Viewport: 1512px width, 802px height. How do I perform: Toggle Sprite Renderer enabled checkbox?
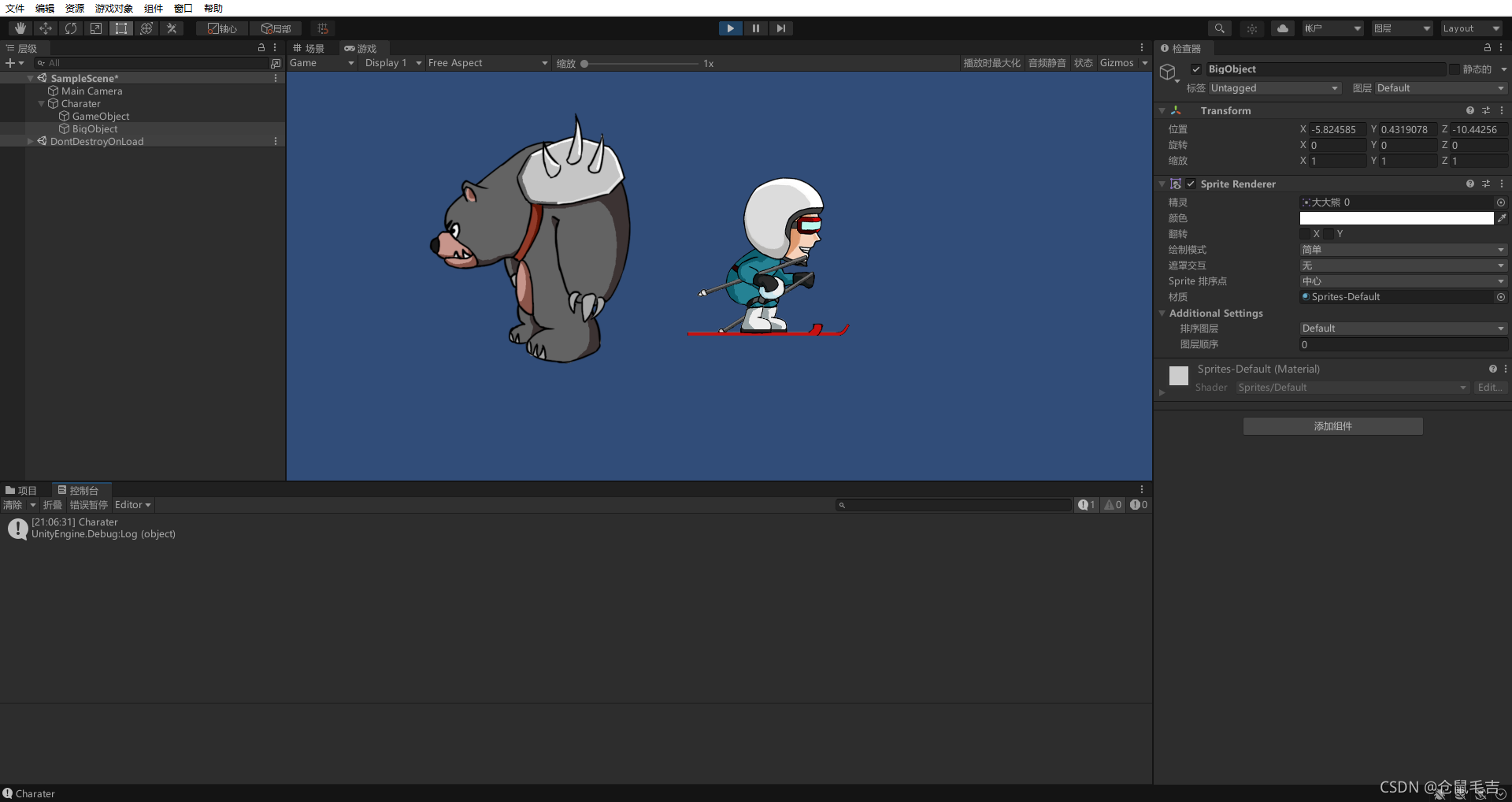(1191, 184)
